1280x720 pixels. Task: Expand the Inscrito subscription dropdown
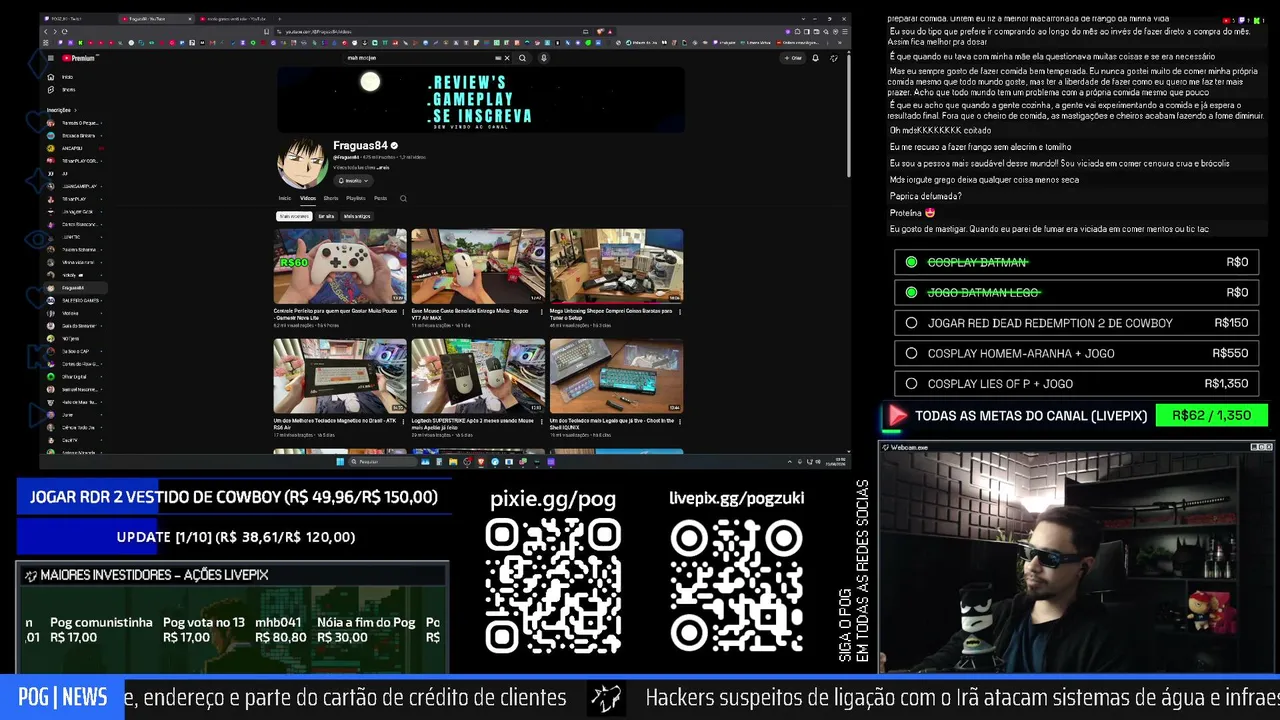pos(353,181)
